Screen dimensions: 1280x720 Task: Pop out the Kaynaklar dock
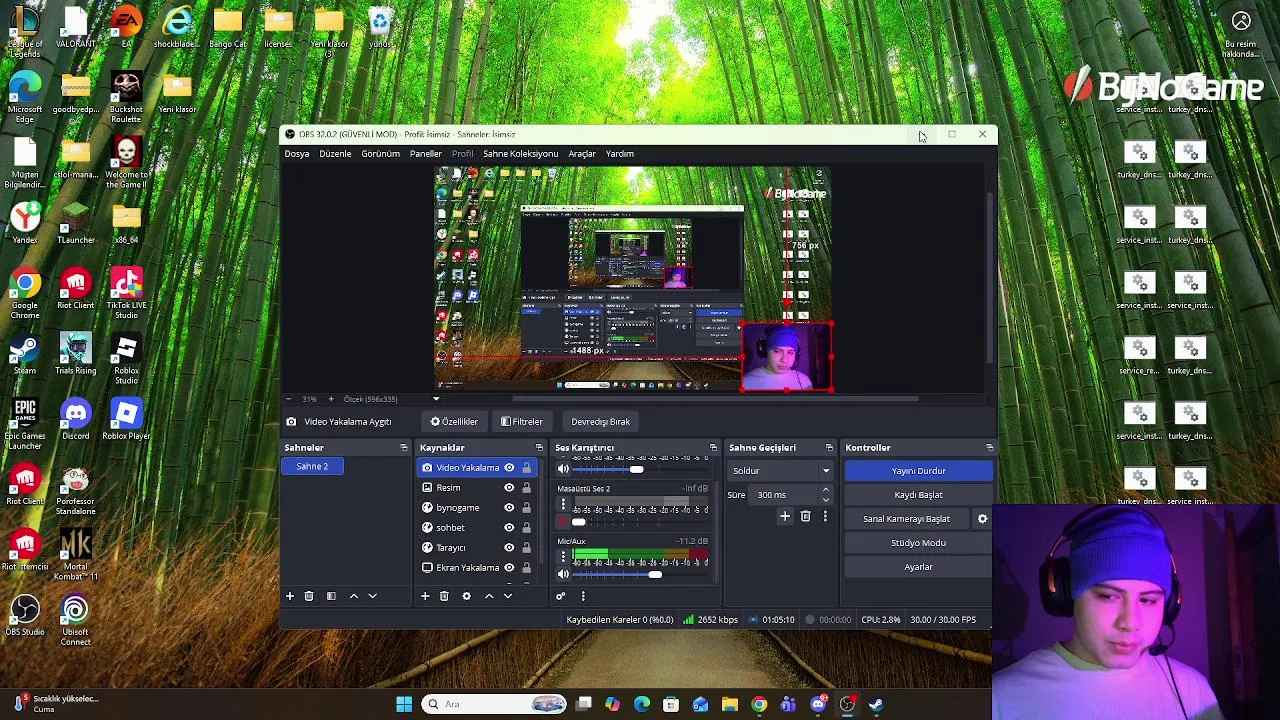point(539,448)
